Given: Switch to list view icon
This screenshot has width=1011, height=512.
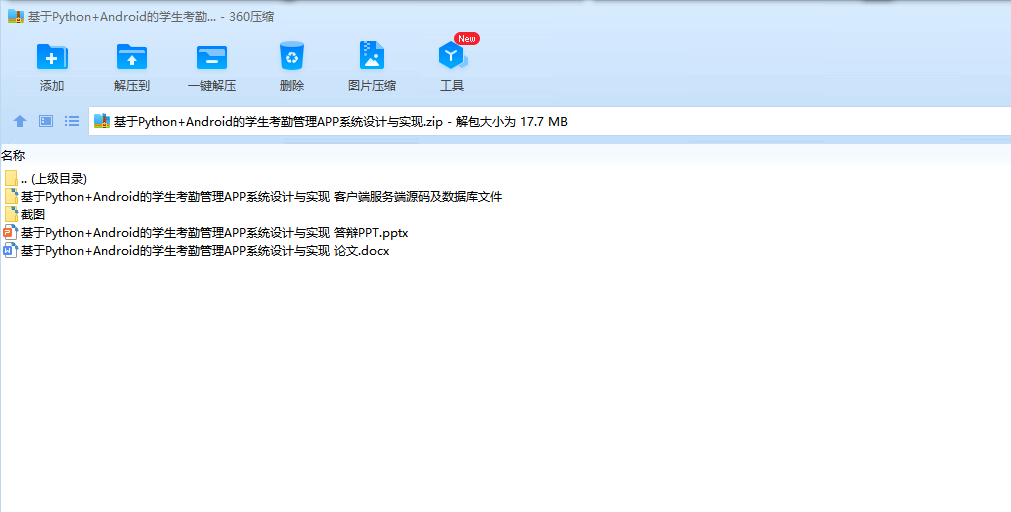Looking at the screenshot, I should 72,121.
